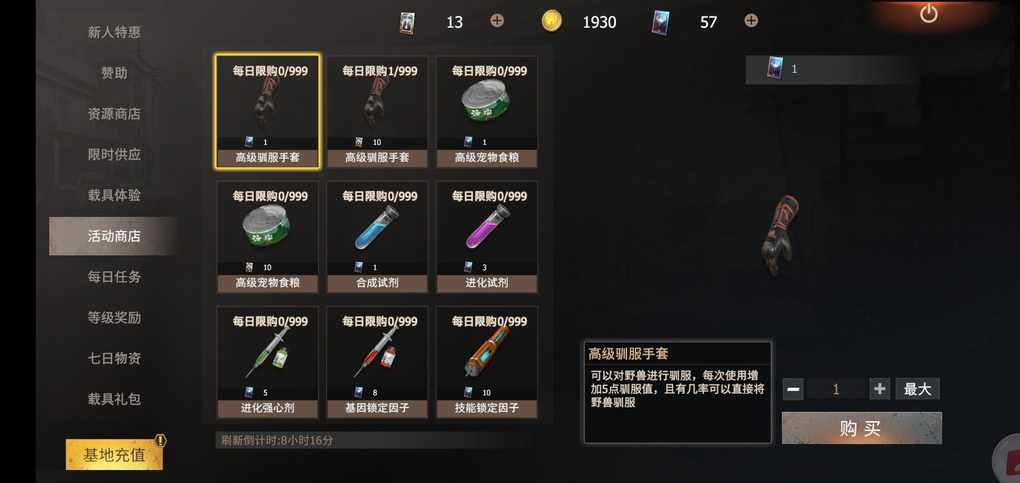Viewport: 1020px width, 483px height.
Task: Open the 基地充值 recharge button
Action: pos(114,454)
